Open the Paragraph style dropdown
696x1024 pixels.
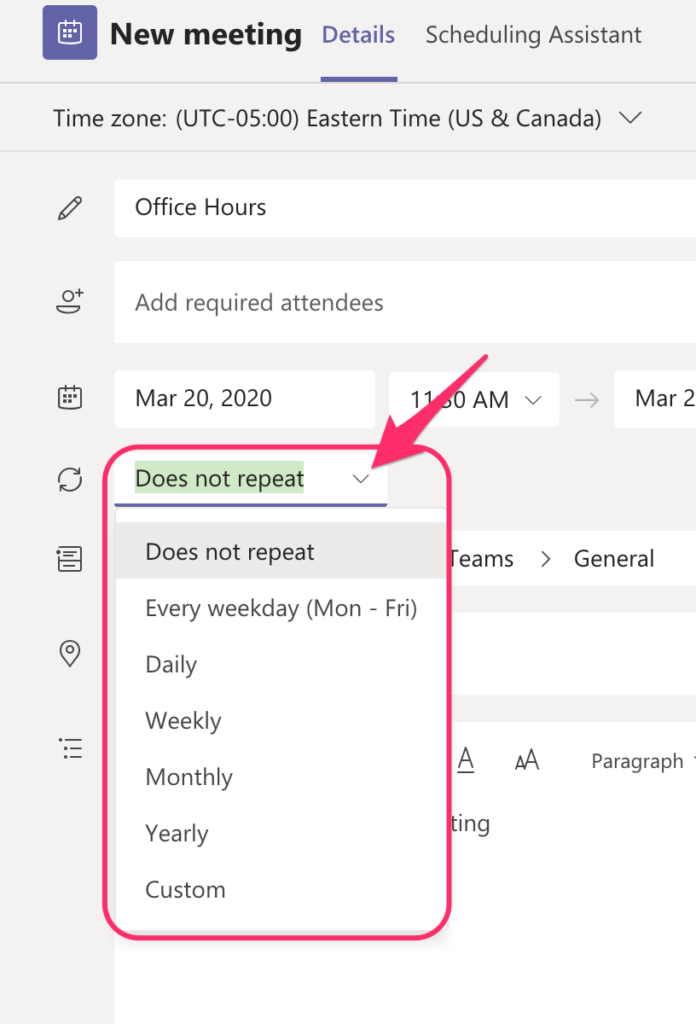tap(637, 761)
